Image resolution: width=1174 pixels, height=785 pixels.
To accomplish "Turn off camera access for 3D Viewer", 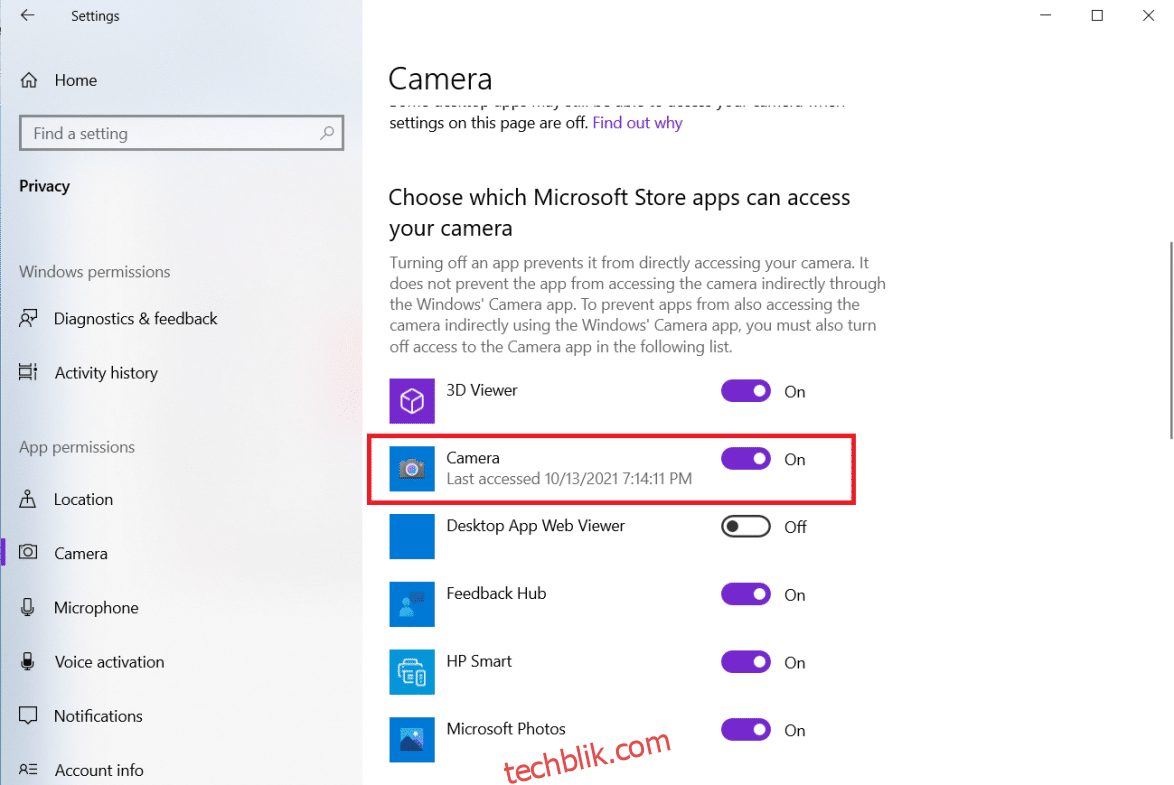I will tap(746, 391).
